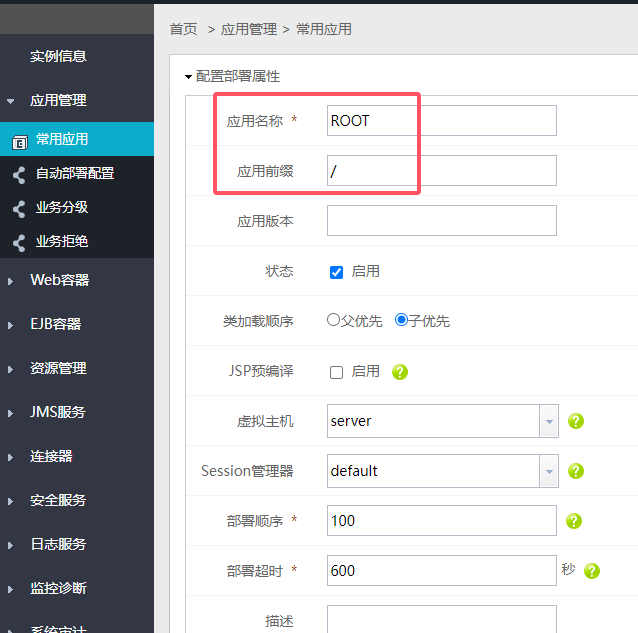
Task: Open 实例信息 in the sidebar
Action: 58,56
